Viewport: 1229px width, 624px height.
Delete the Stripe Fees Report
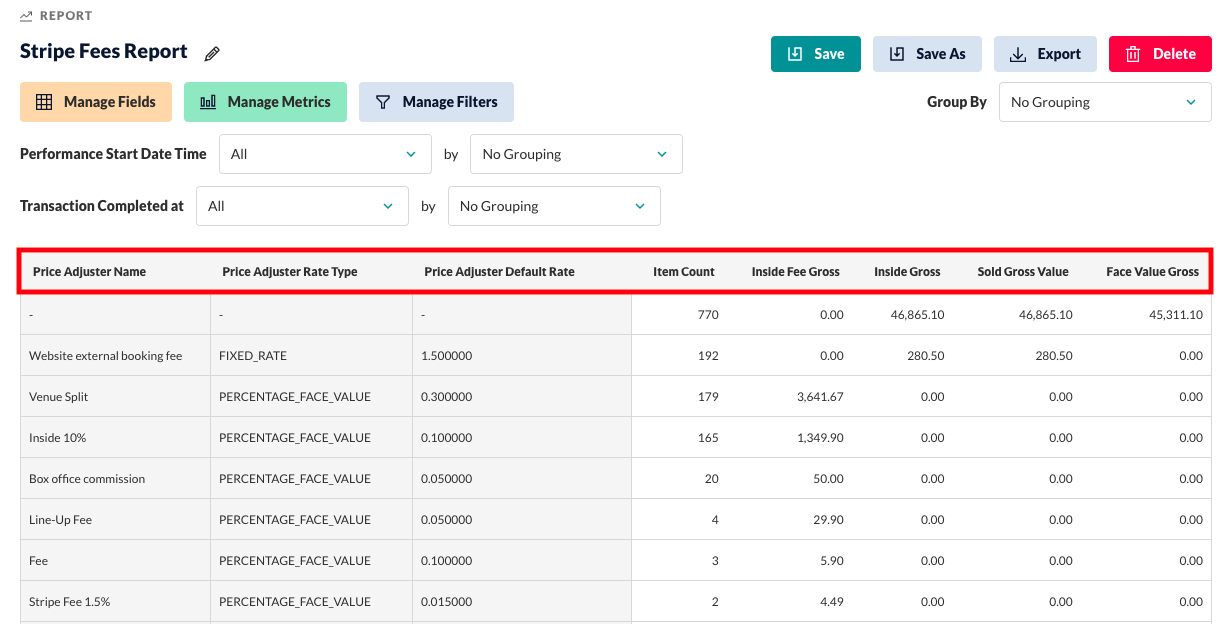tap(1160, 54)
